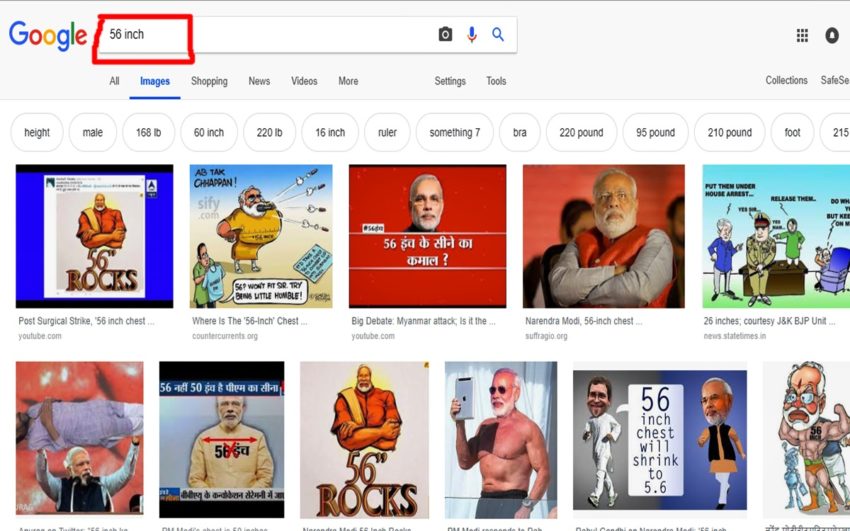Select the "ruler" suggestion chip
This screenshot has height=531, width=850.
[387, 132]
